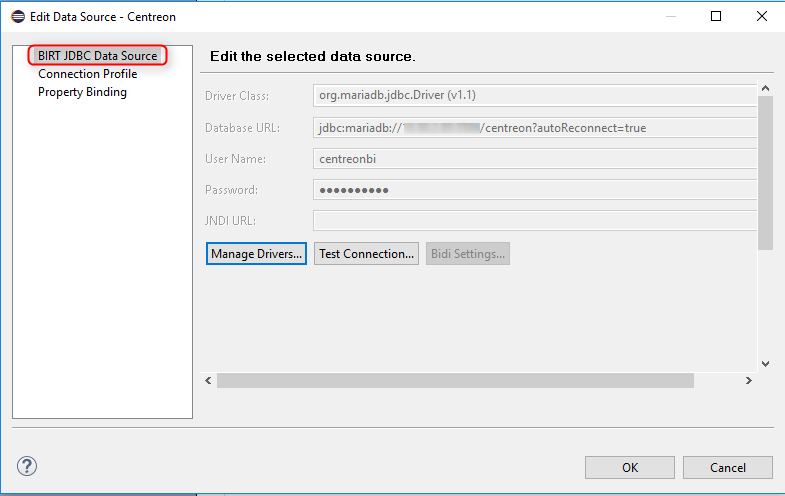Click the vertical scrollbar down arrow
785x496 pixels.
click(766, 364)
